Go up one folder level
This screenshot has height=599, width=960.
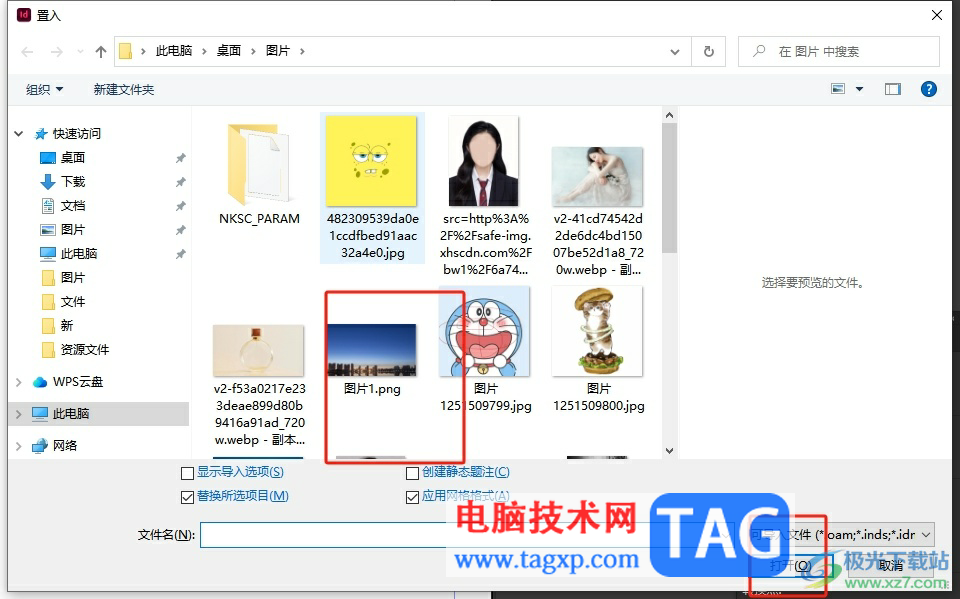point(101,52)
